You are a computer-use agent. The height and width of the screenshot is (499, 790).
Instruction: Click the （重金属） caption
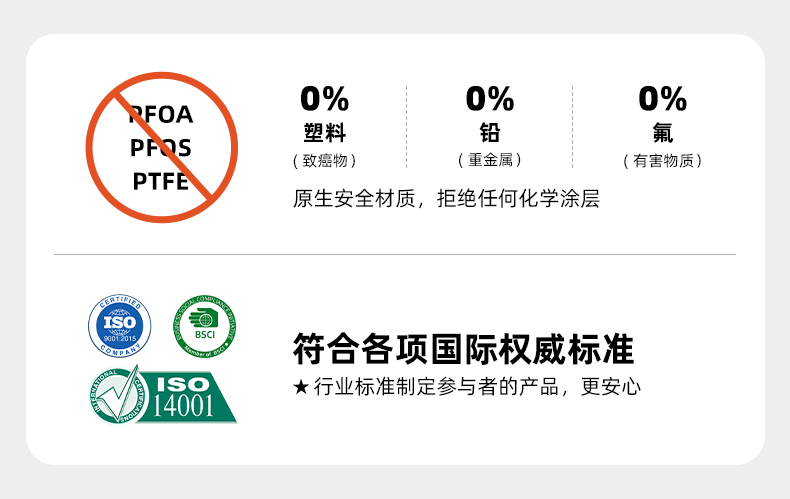(490, 160)
